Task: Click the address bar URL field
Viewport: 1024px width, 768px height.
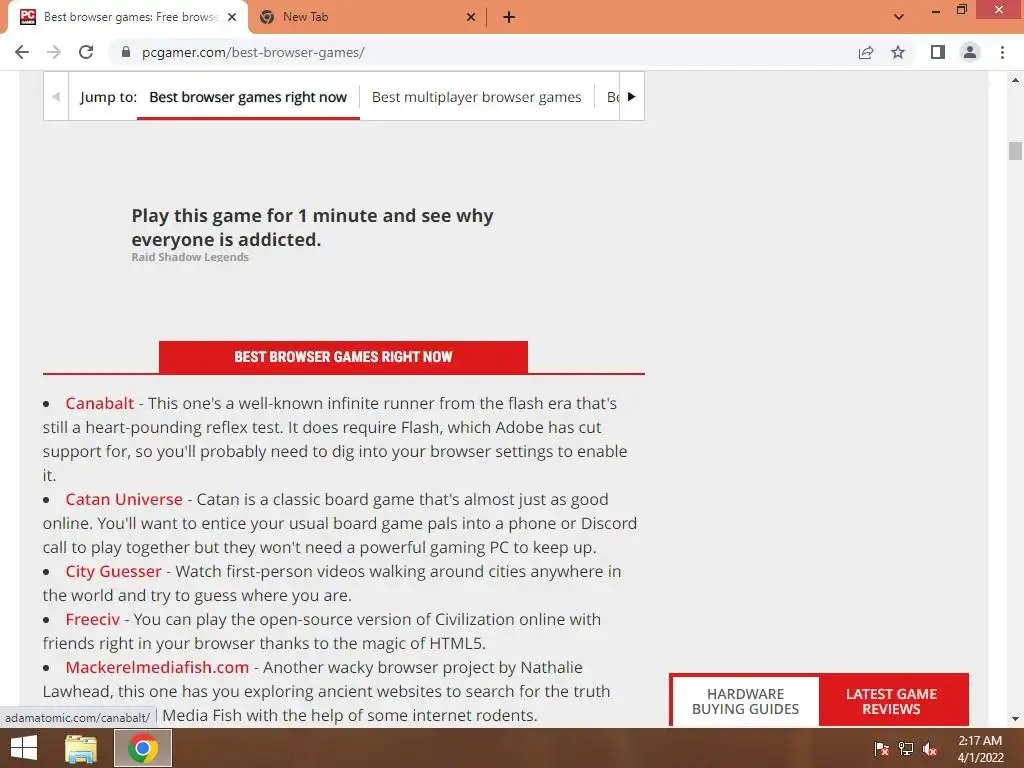Action: click(x=483, y=52)
